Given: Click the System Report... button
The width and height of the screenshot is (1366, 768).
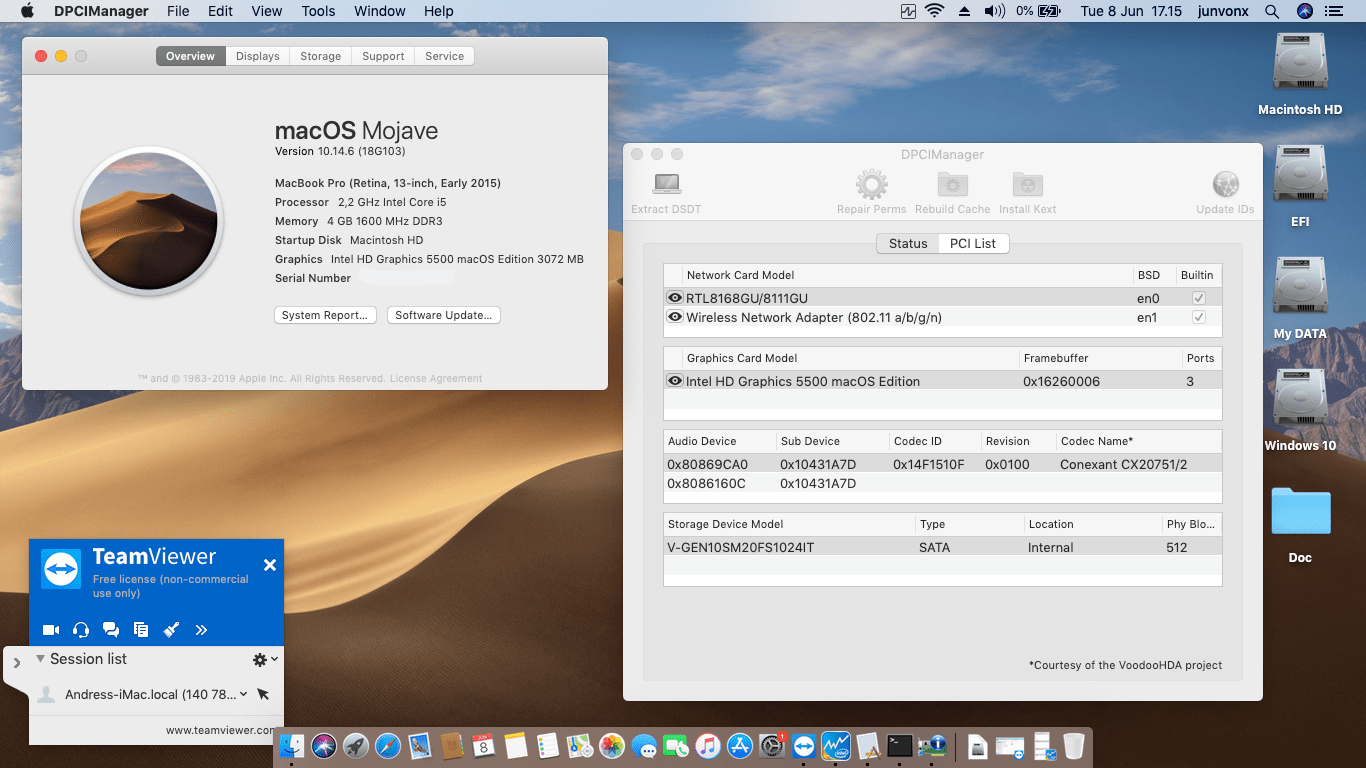Looking at the screenshot, I should pyautogui.click(x=325, y=315).
